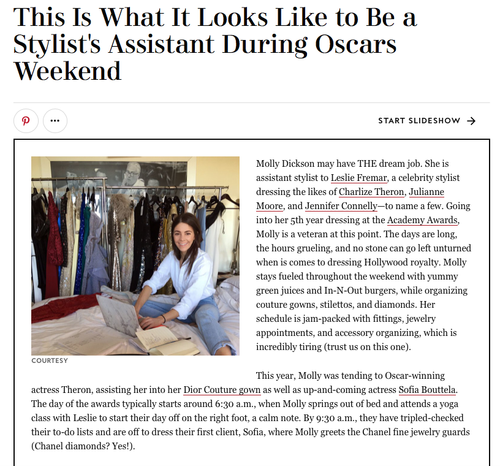Screen dimensions: 500x466
Task: Open the Julianne Moore link
Action: tap(350, 199)
